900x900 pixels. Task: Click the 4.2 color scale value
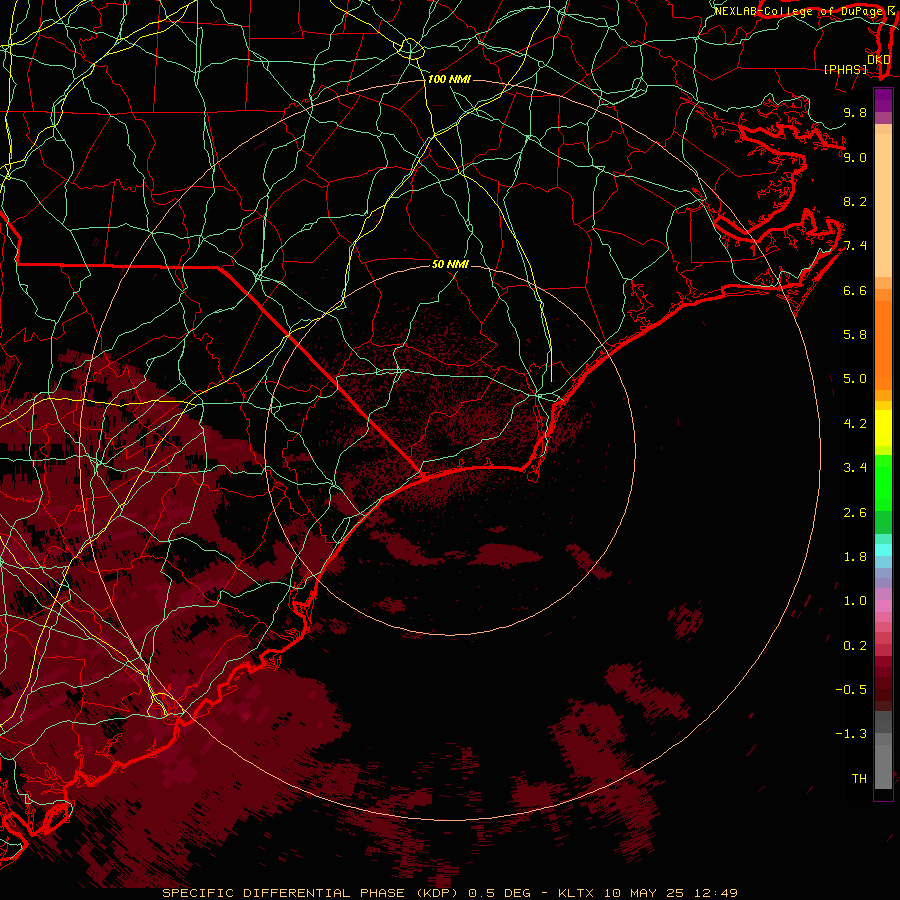855,424
